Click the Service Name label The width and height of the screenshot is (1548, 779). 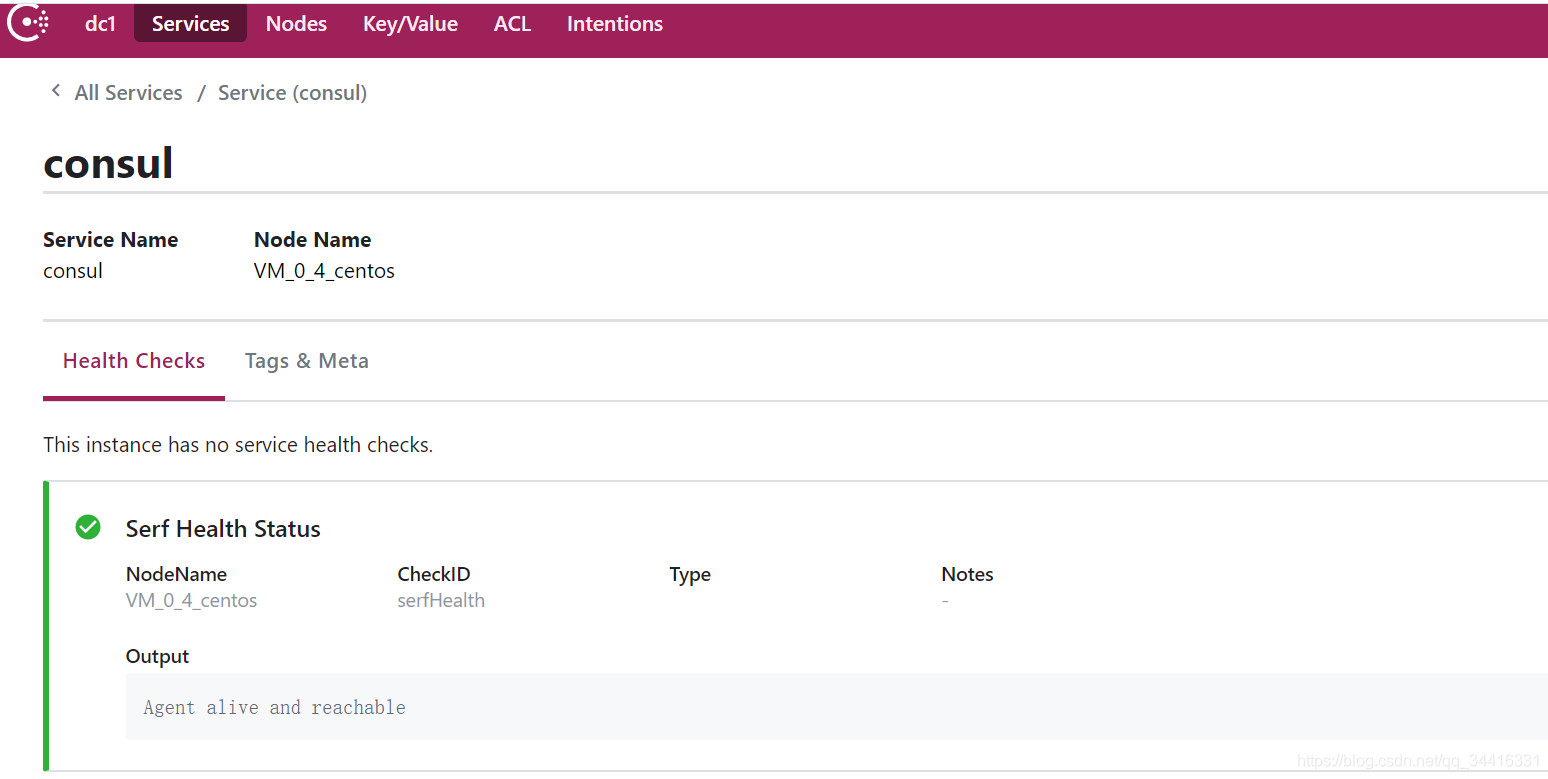(x=110, y=240)
